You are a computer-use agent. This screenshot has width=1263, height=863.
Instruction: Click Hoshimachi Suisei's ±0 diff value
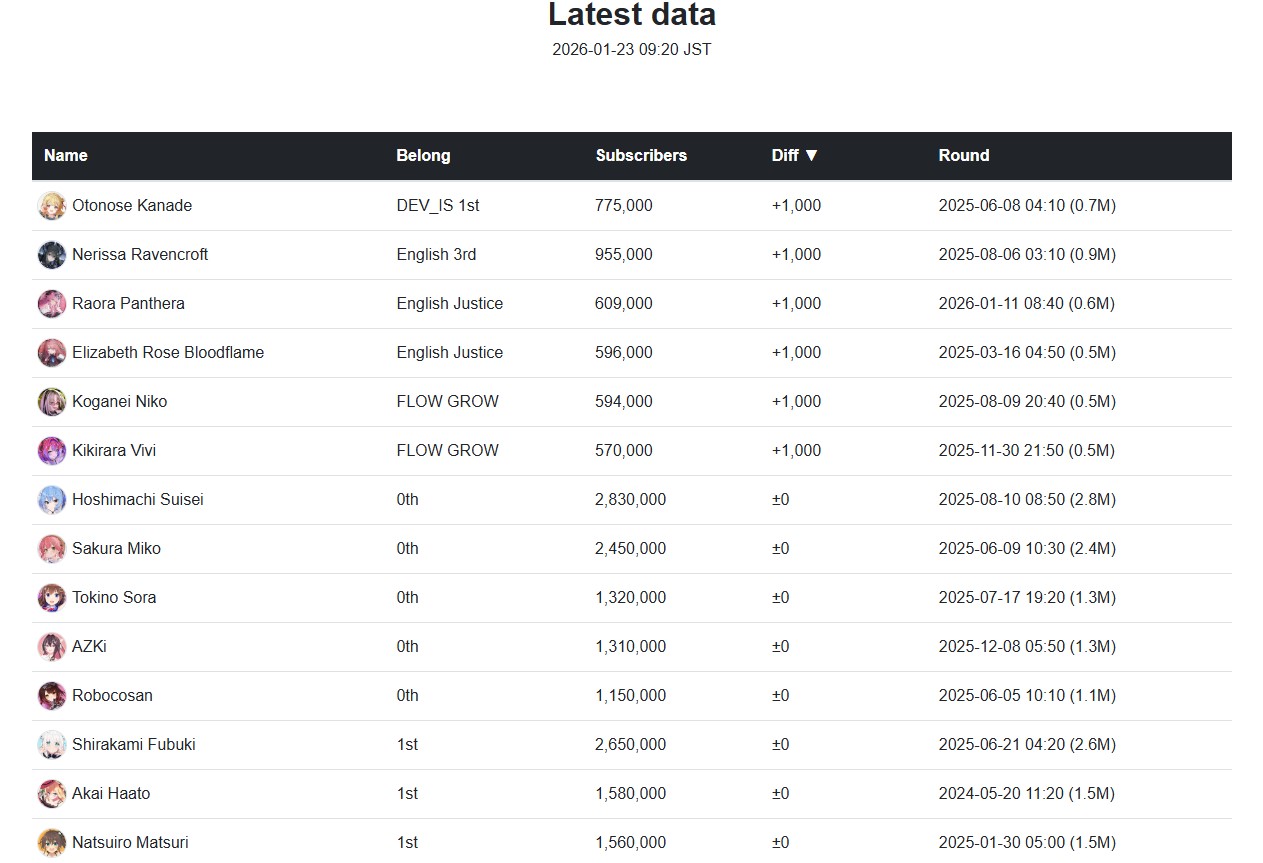[780, 500]
